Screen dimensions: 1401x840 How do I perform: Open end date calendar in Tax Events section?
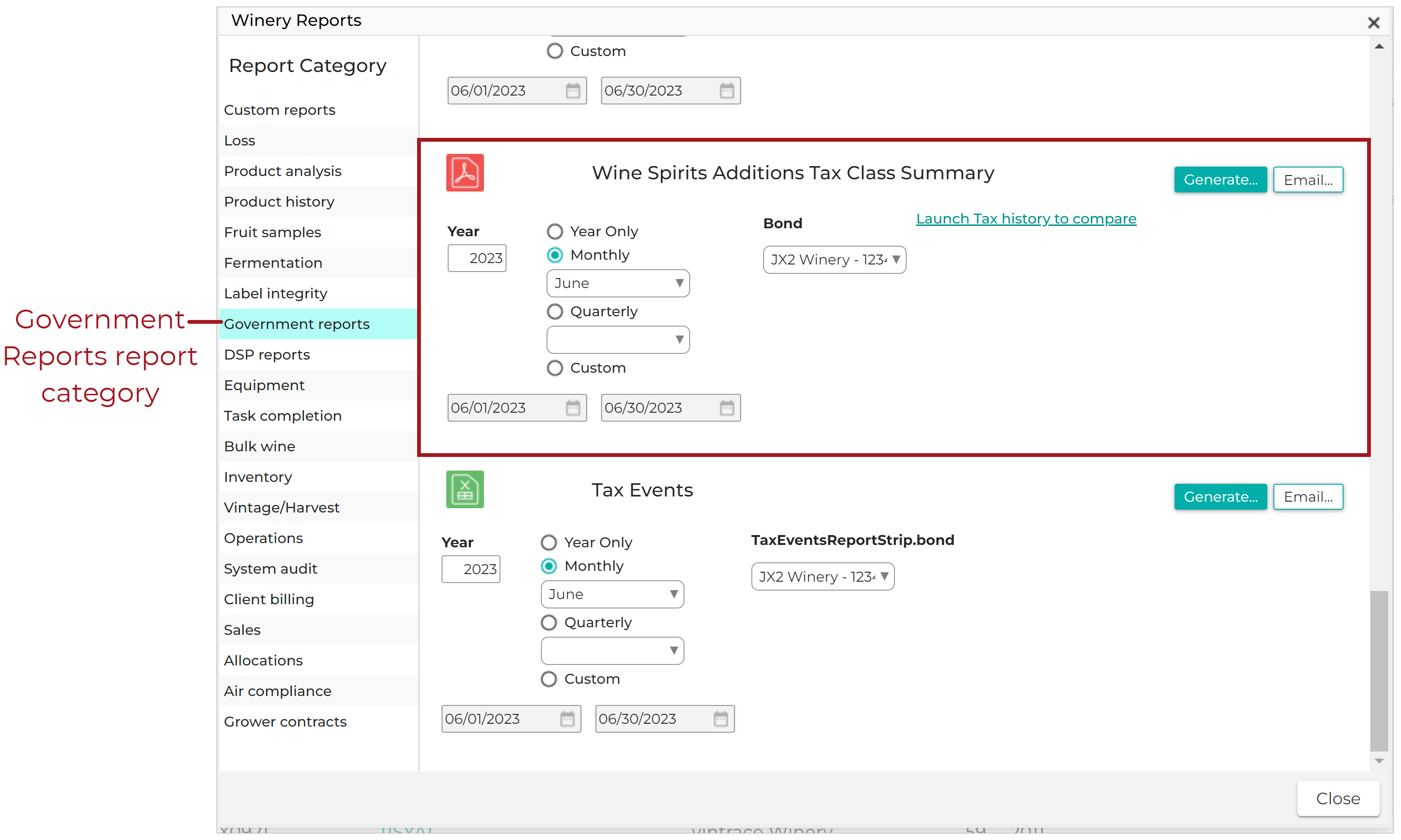pos(720,719)
